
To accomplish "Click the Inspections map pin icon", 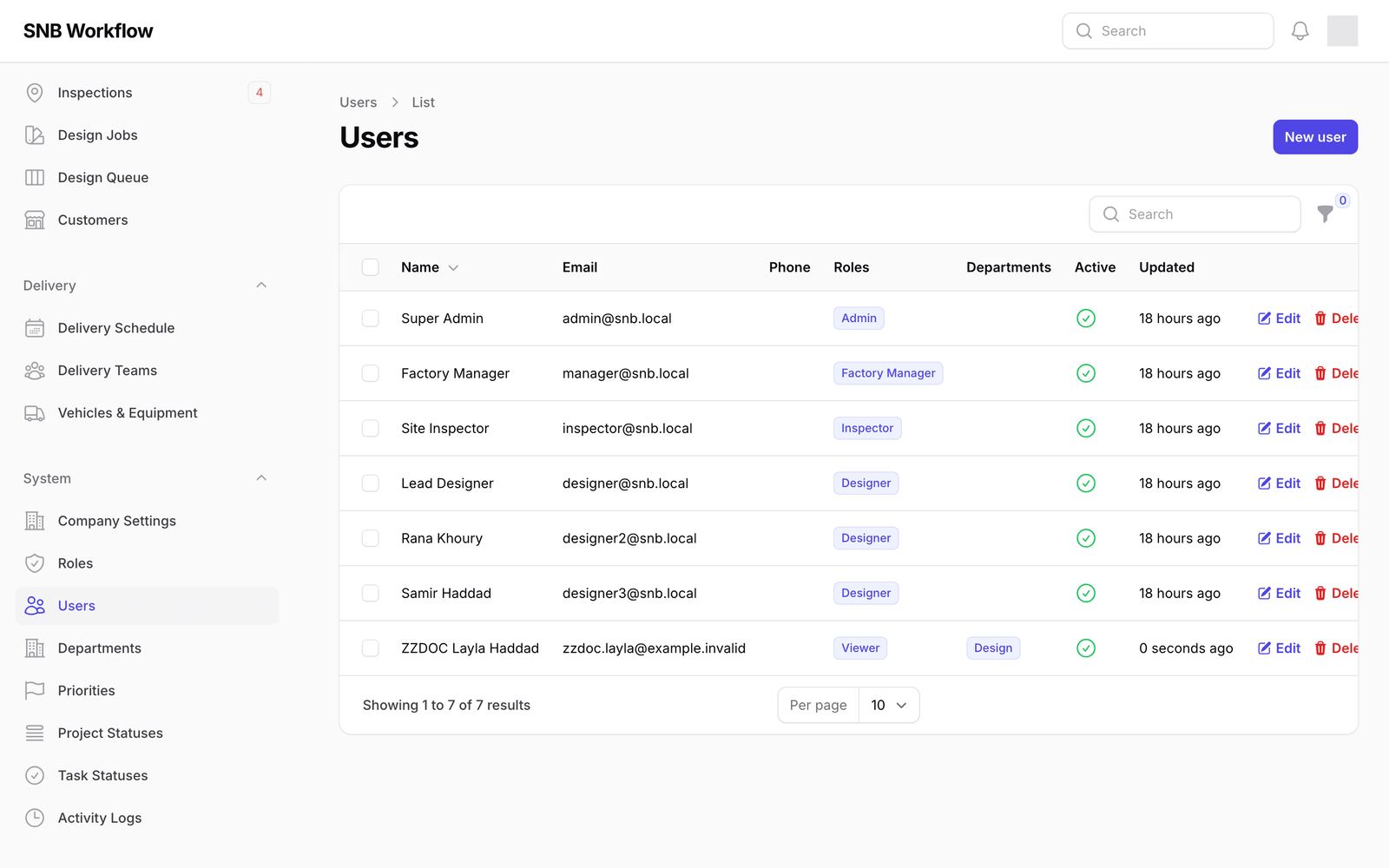I will pos(35,93).
